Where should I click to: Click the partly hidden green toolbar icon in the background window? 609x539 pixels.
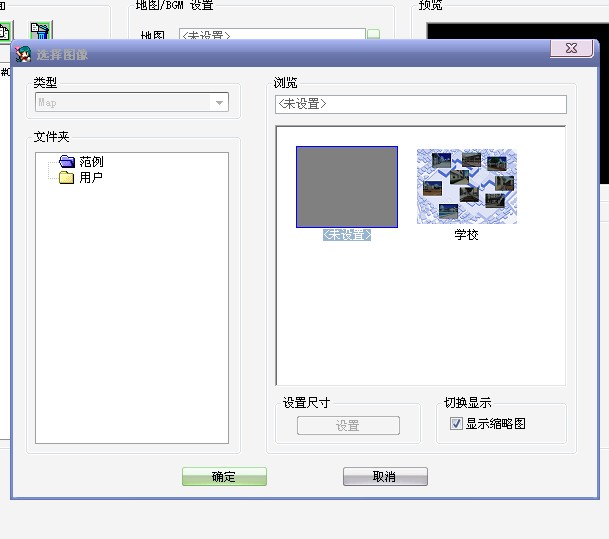(x=5, y=32)
